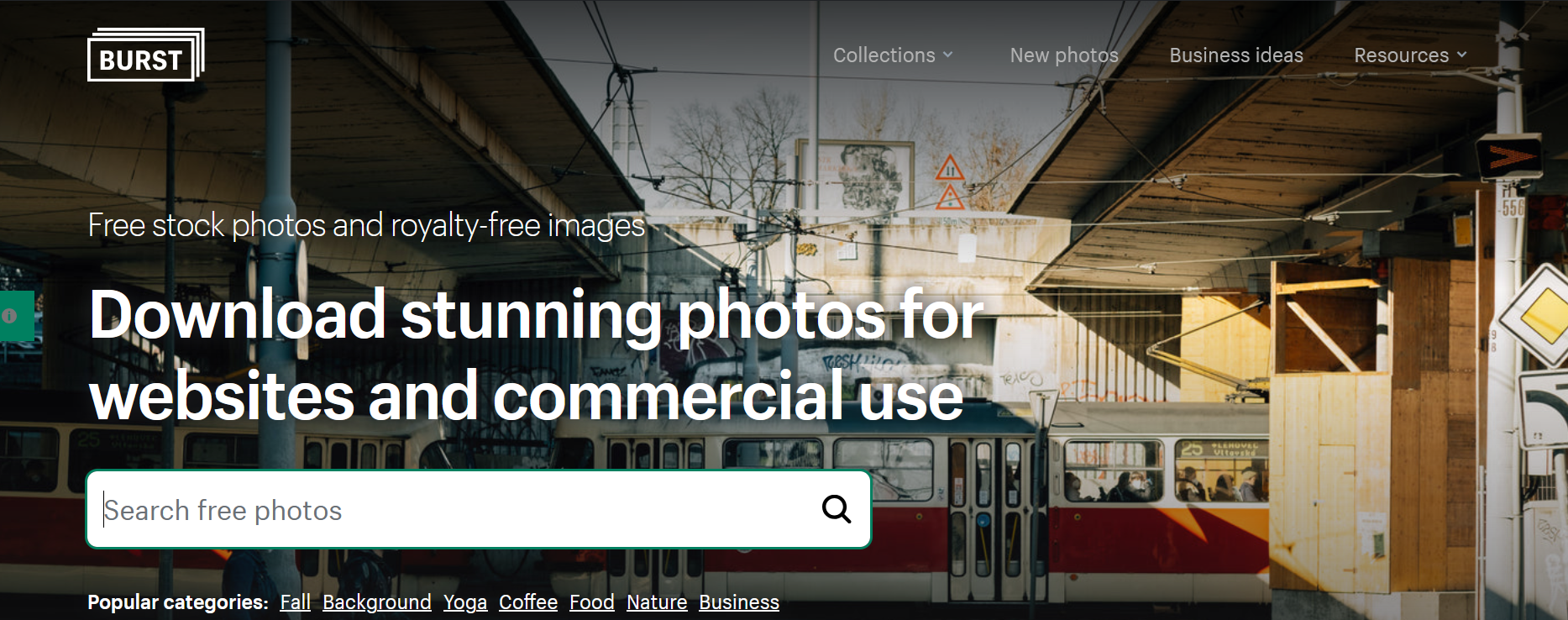Open the Resources menu label
Image resolution: width=1568 pixels, height=620 pixels.
[x=1401, y=55]
